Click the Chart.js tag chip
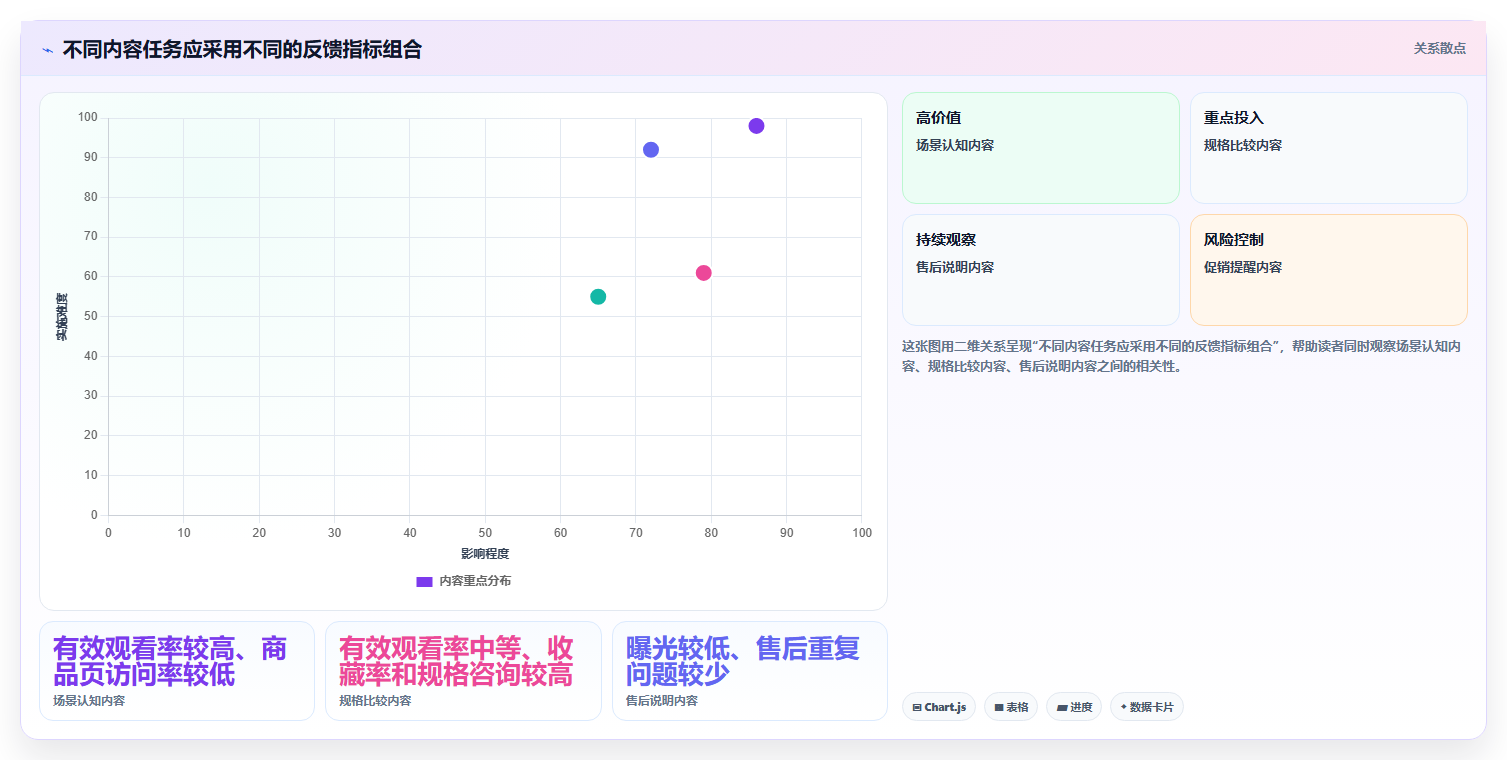This screenshot has width=1507, height=760. [939, 707]
